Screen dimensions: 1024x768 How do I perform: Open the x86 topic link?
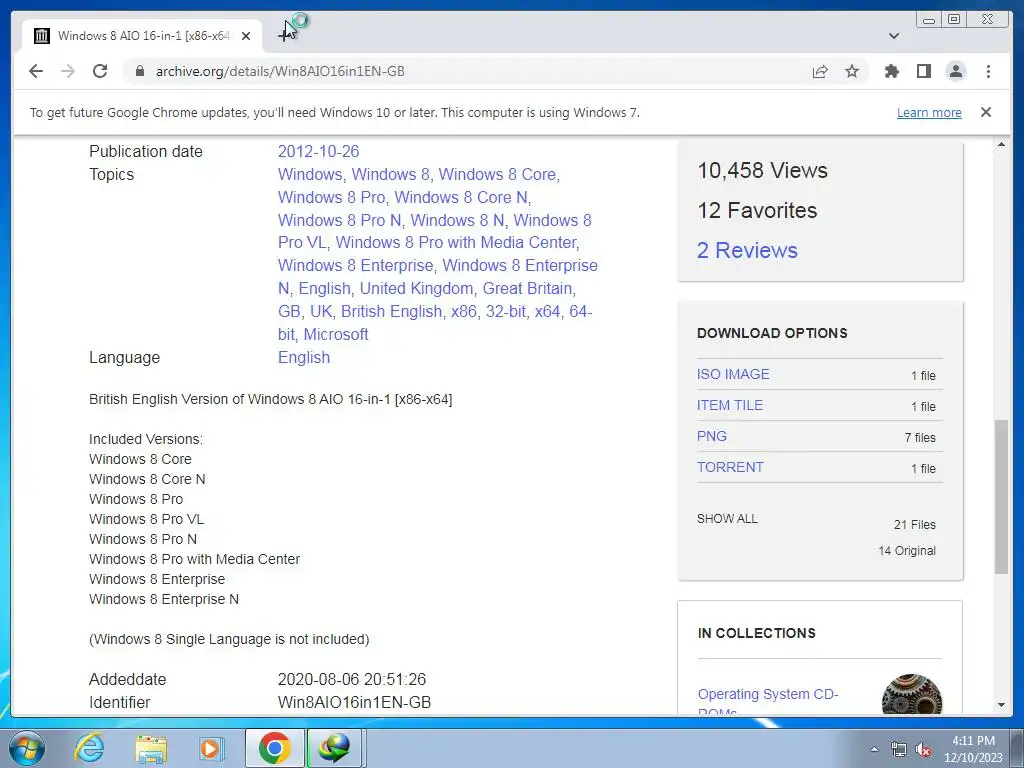point(464,312)
